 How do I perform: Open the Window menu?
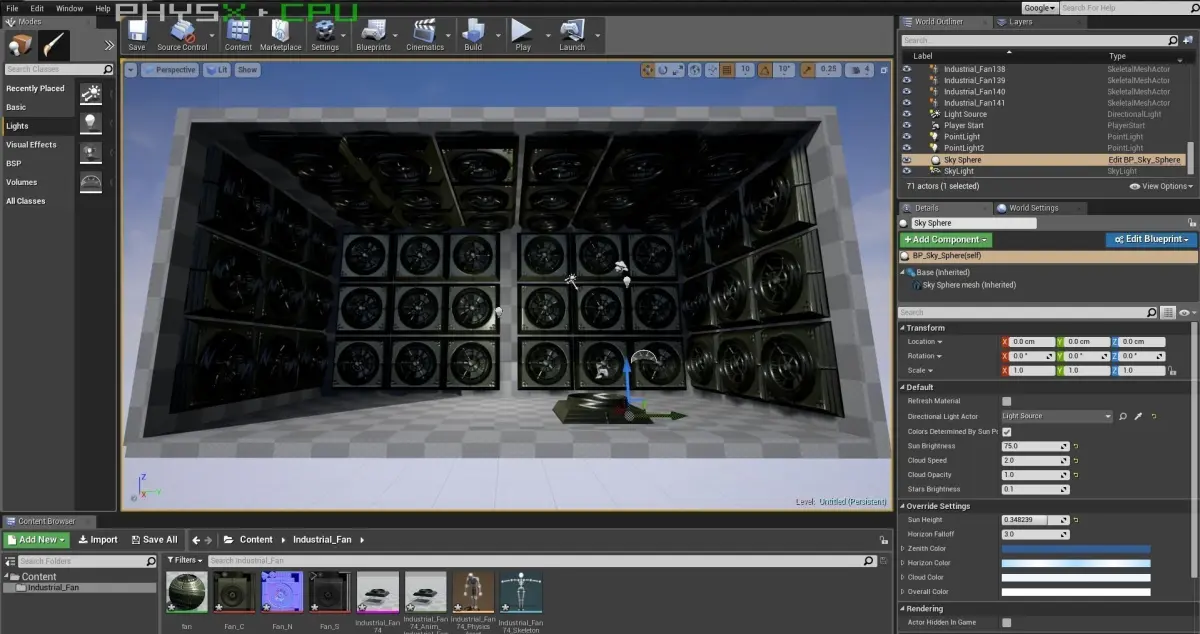coord(70,8)
